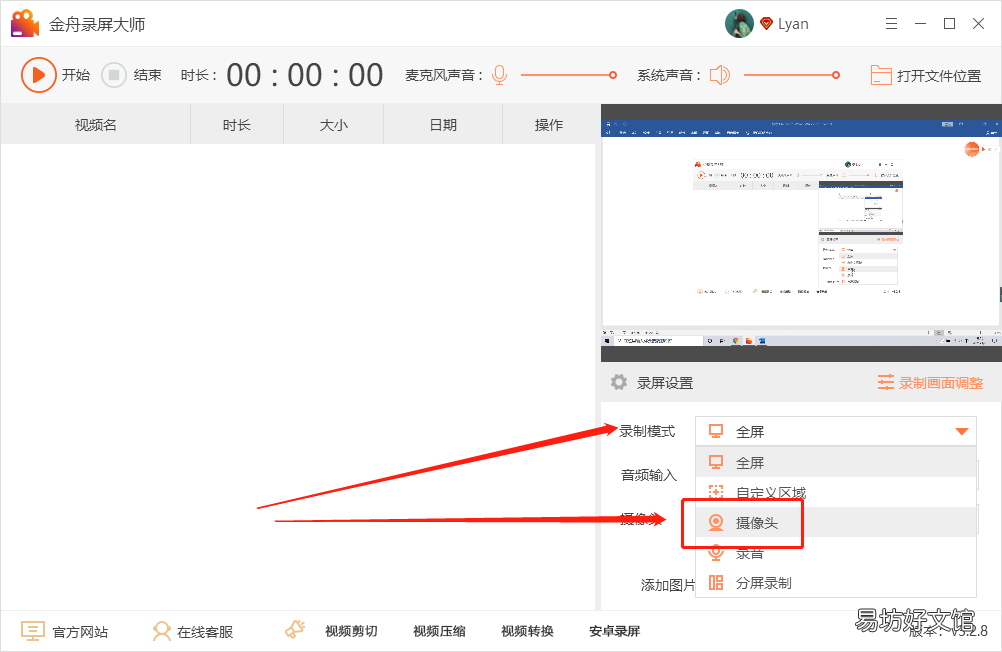Open 录制画面调整 recording screen adjustment

[930, 383]
